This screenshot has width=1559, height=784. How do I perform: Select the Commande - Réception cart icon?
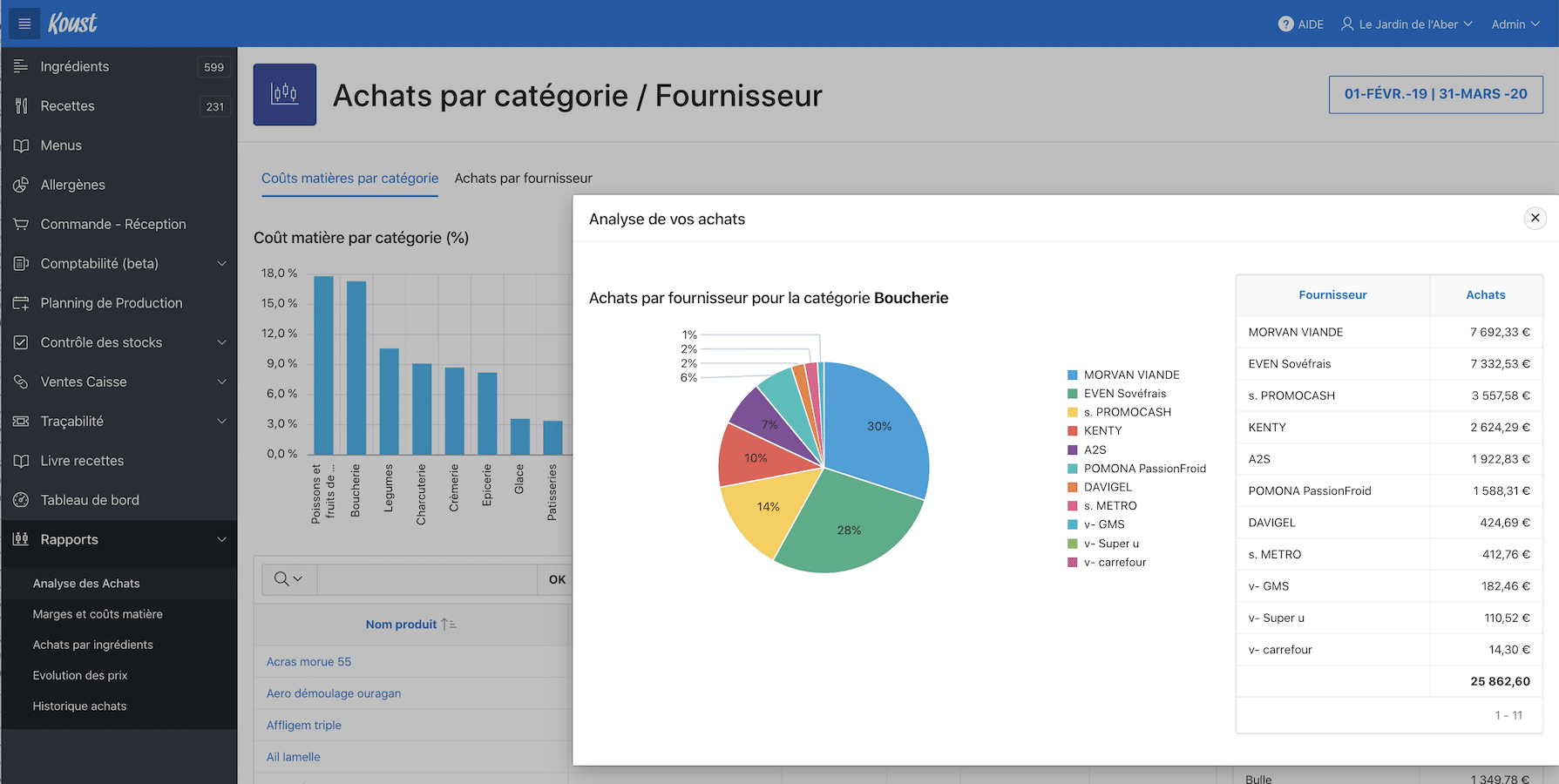(19, 224)
